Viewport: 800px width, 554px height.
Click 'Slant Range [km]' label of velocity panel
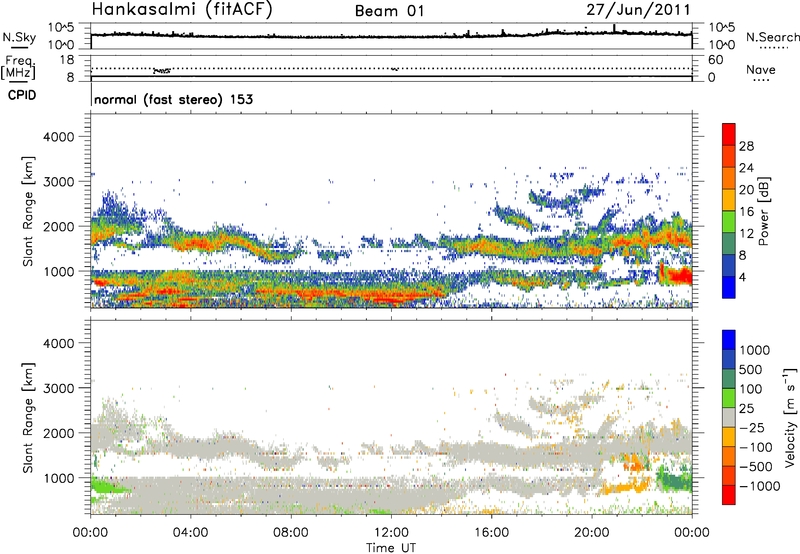tap(29, 417)
